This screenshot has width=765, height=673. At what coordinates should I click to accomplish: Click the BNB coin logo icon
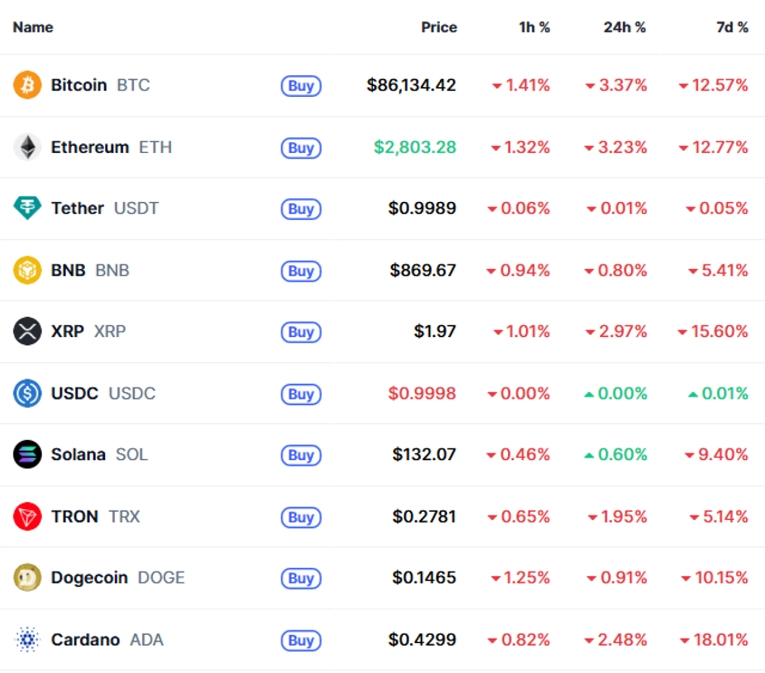[27, 270]
